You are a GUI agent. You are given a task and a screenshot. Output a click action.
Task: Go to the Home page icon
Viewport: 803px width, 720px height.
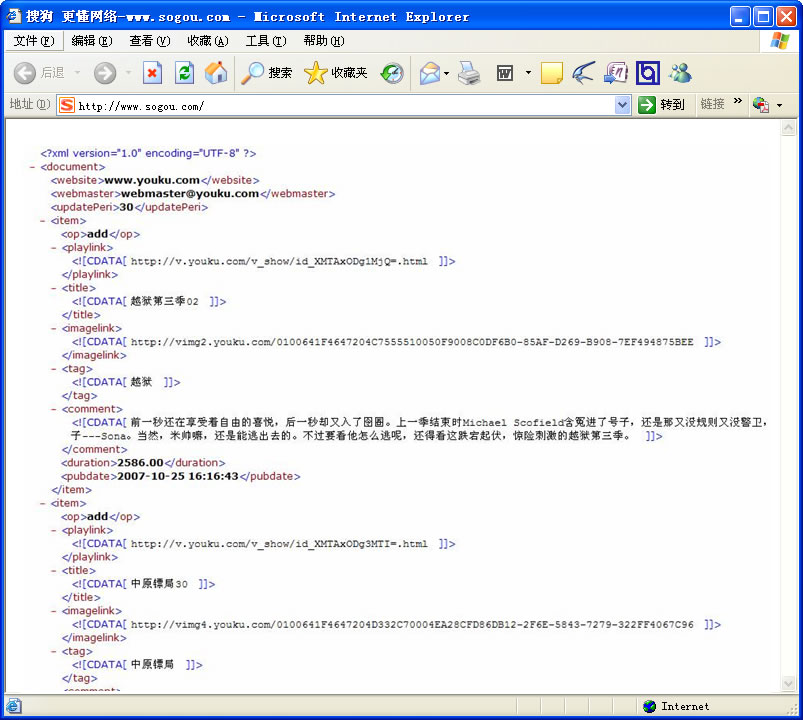pos(215,73)
